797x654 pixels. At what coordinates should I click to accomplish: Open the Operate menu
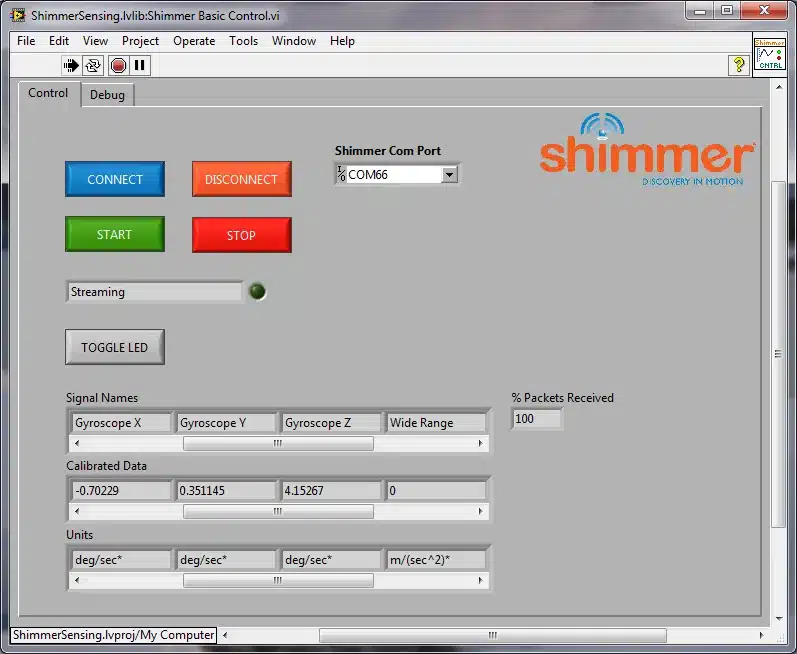[194, 41]
